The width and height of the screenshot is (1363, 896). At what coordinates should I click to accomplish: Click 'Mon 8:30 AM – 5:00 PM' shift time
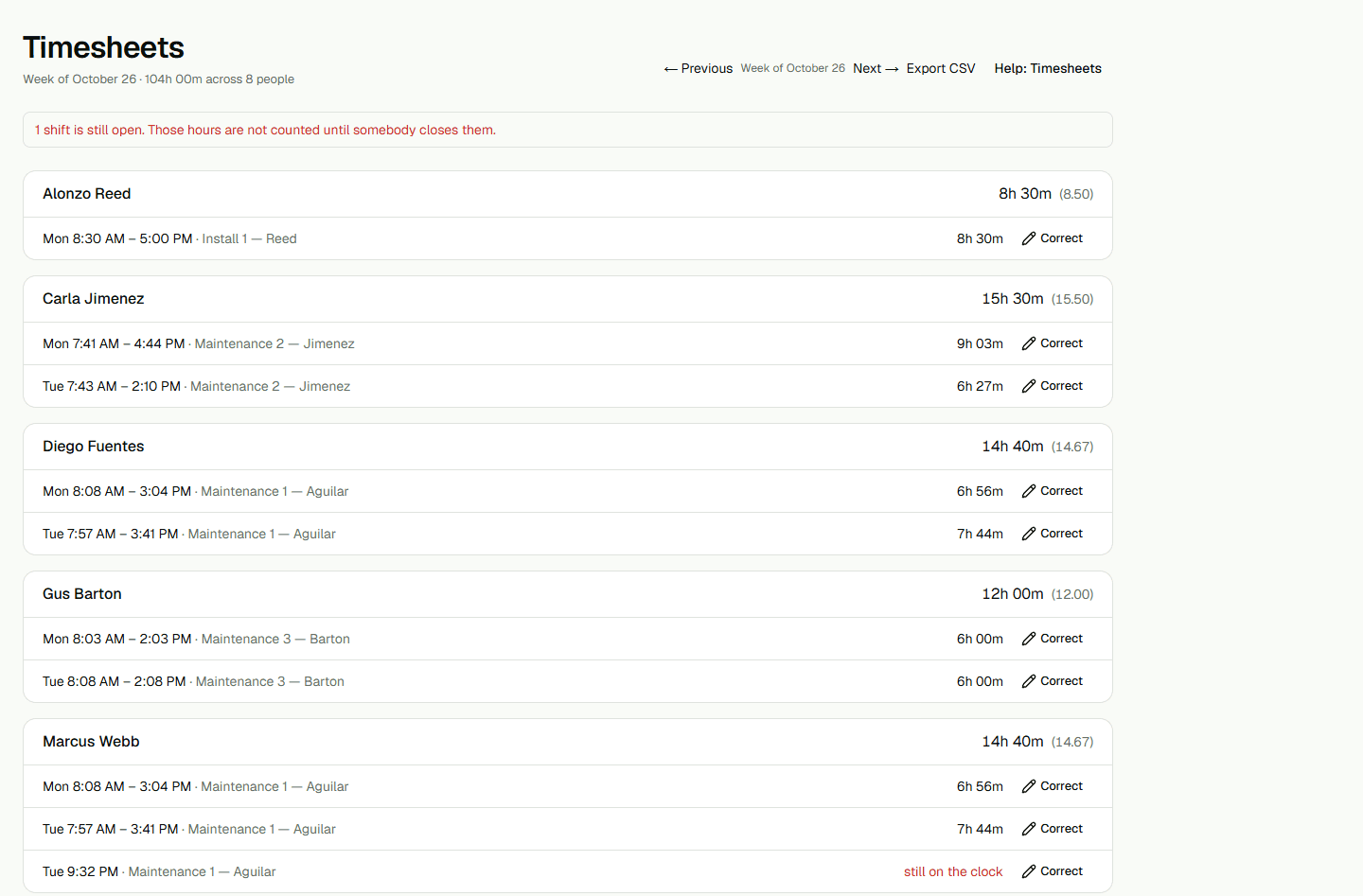[x=117, y=238]
